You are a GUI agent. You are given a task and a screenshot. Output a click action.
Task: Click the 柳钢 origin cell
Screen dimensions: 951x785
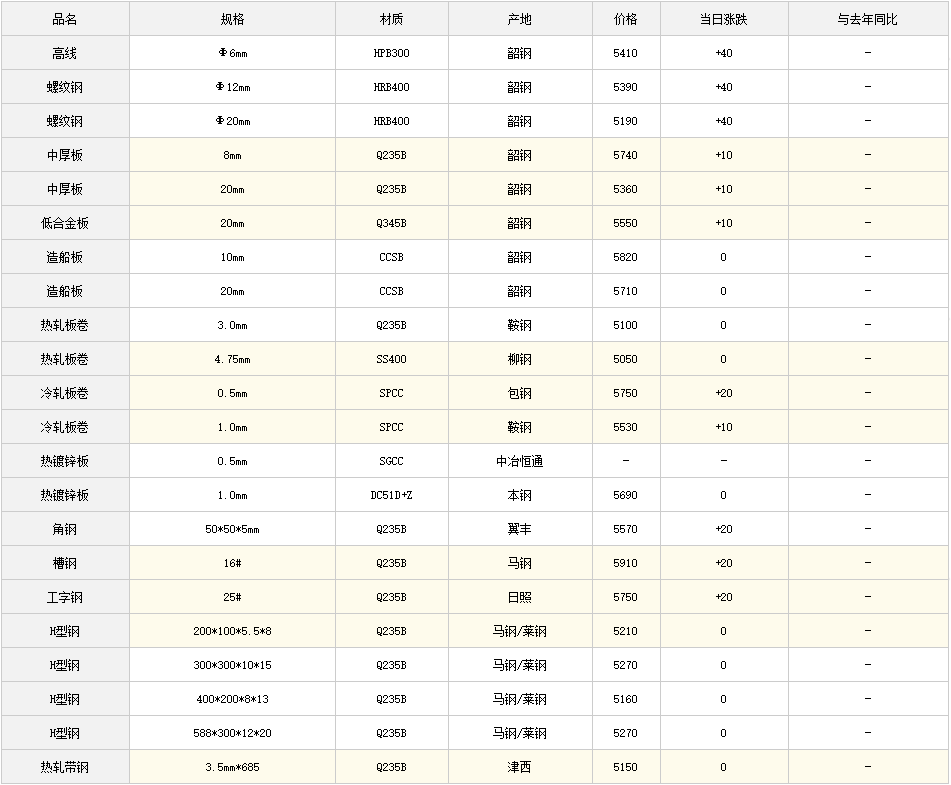pyautogui.click(x=520, y=359)
